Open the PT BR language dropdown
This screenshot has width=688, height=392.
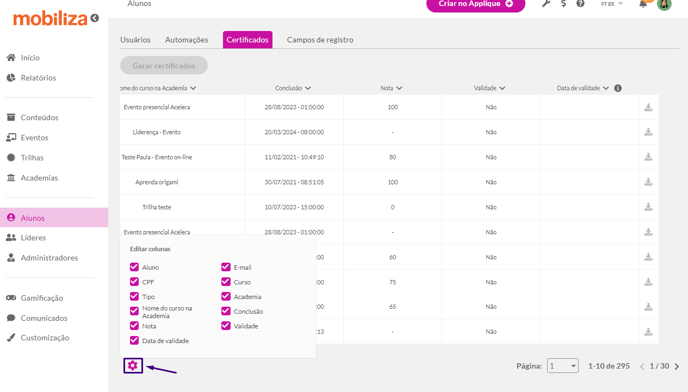pos(612,4)
